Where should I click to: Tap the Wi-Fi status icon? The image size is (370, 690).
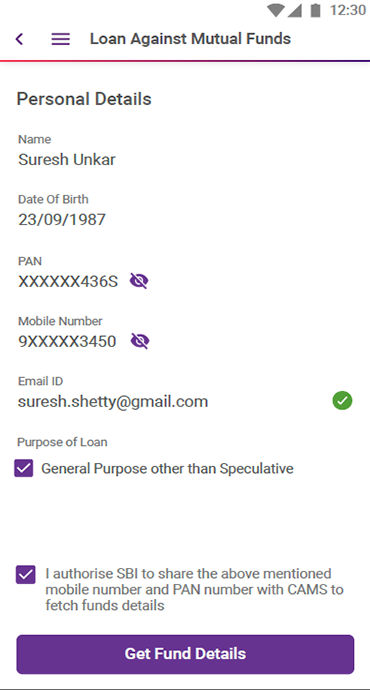275,10
